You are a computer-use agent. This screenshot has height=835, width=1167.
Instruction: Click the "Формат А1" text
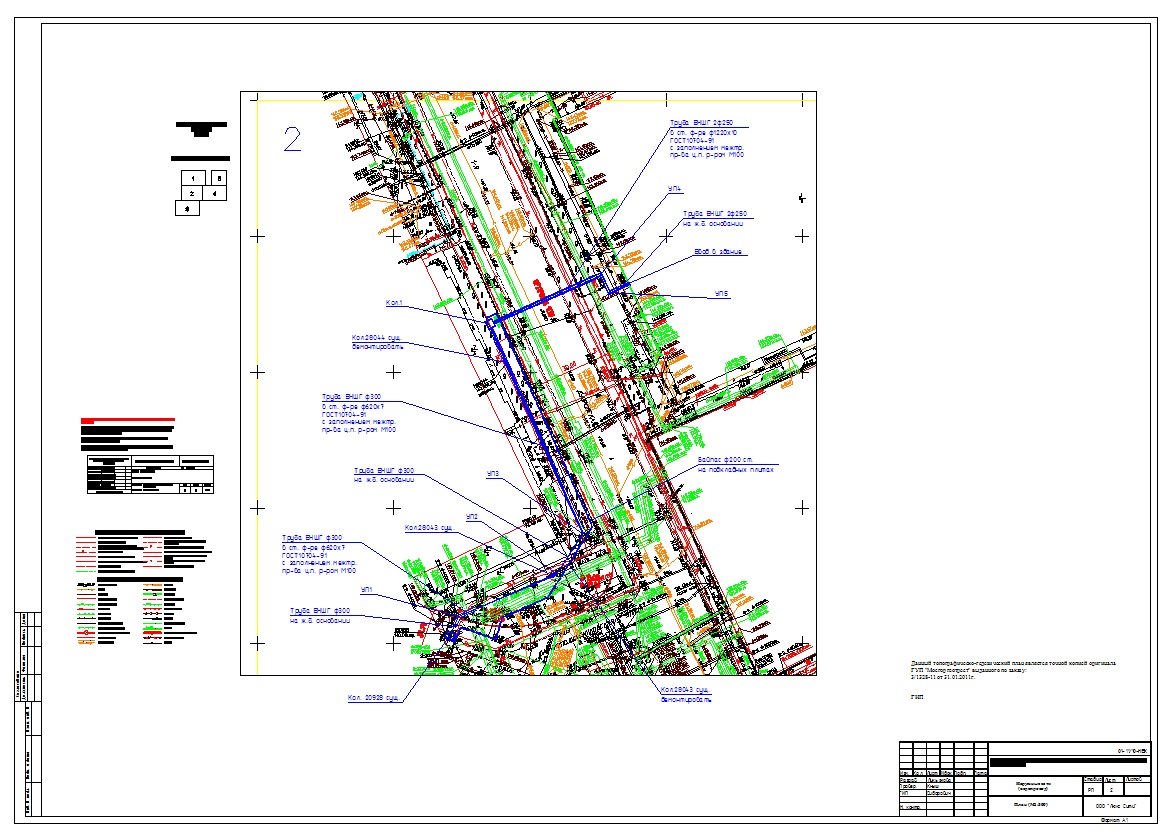pyautogui.click(x=1114, y=820)
